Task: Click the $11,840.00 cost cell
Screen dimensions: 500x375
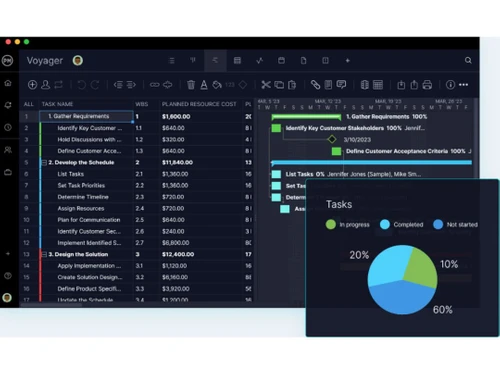Action: (177, 163)
